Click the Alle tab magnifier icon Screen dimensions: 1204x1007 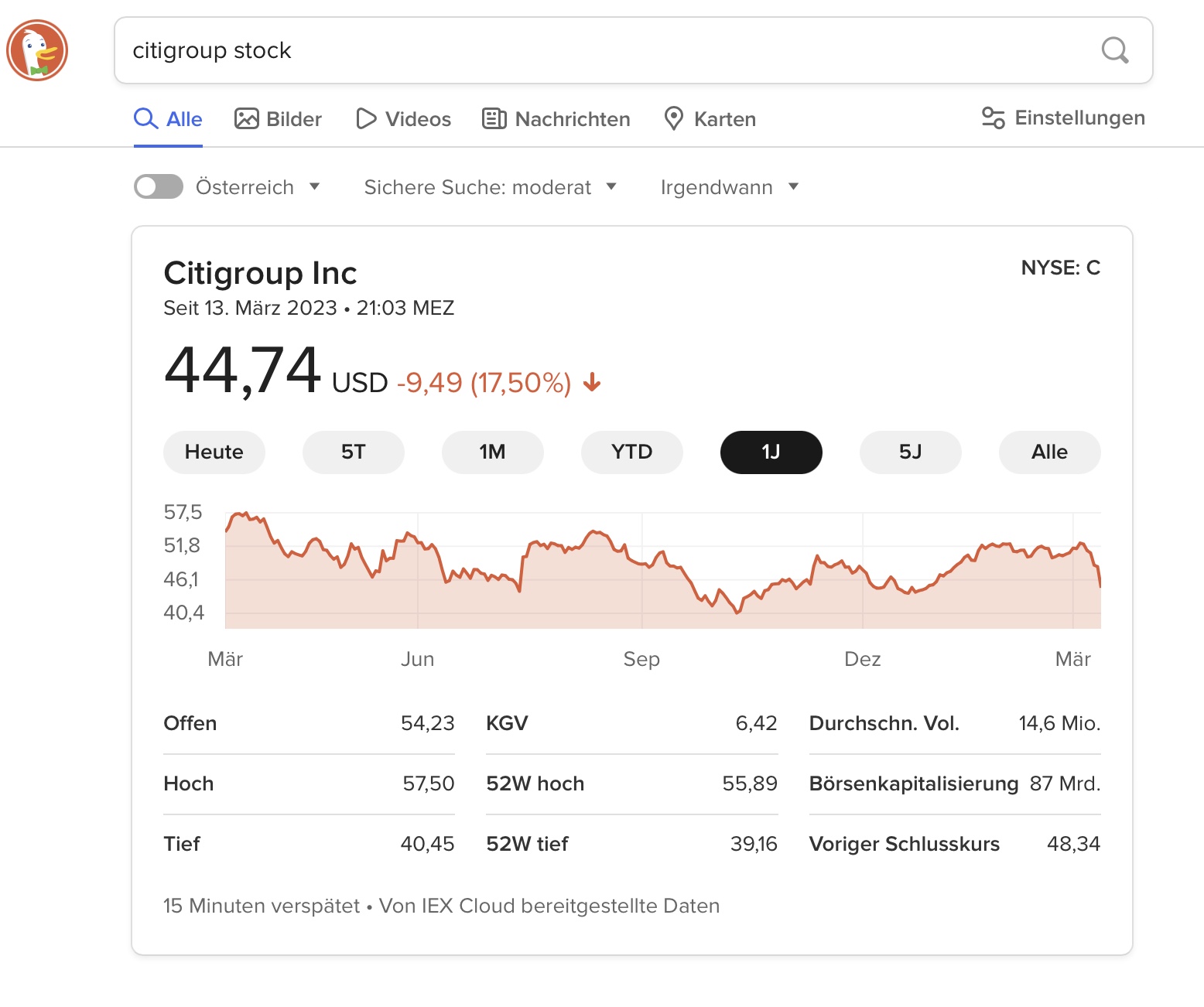[x=146, y=118]
